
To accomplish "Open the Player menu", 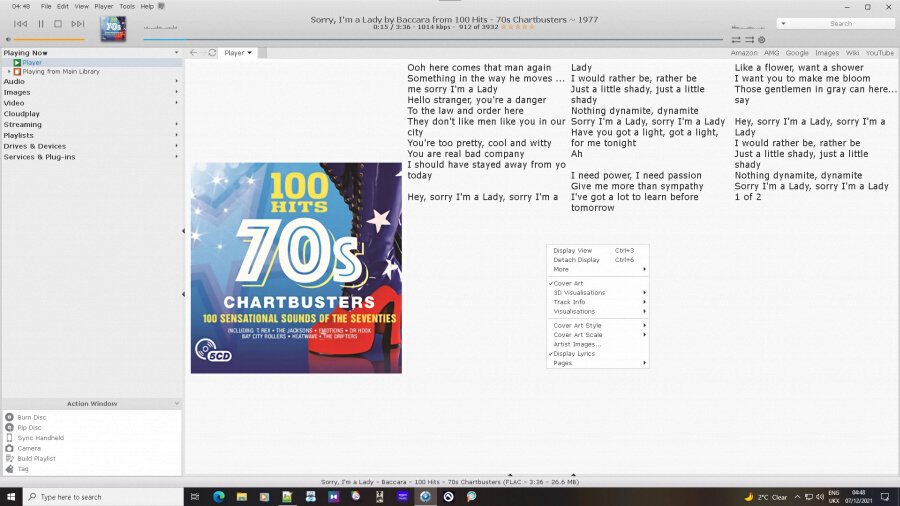I will (x=104, y=6).
